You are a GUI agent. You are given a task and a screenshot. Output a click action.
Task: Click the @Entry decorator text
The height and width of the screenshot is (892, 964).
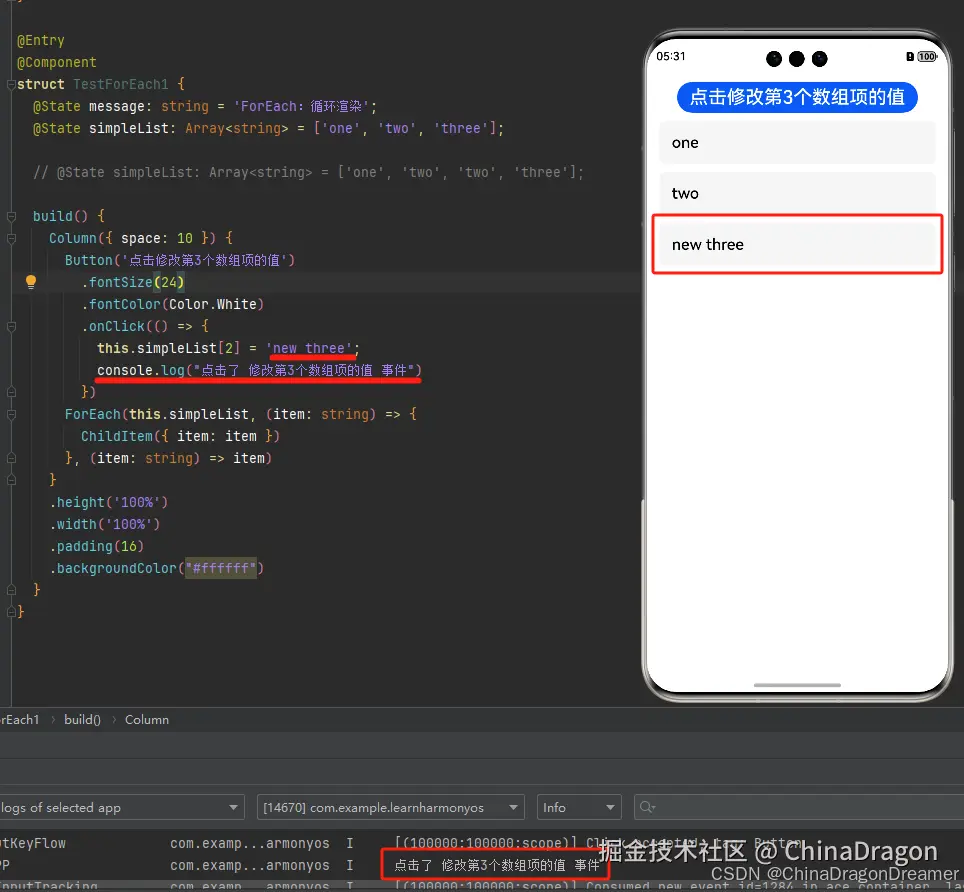pos(41,41)
